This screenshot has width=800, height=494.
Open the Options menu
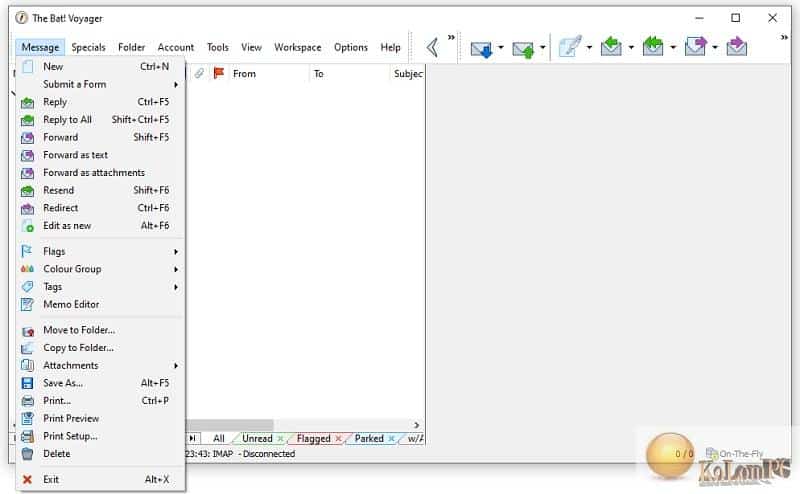351,47
